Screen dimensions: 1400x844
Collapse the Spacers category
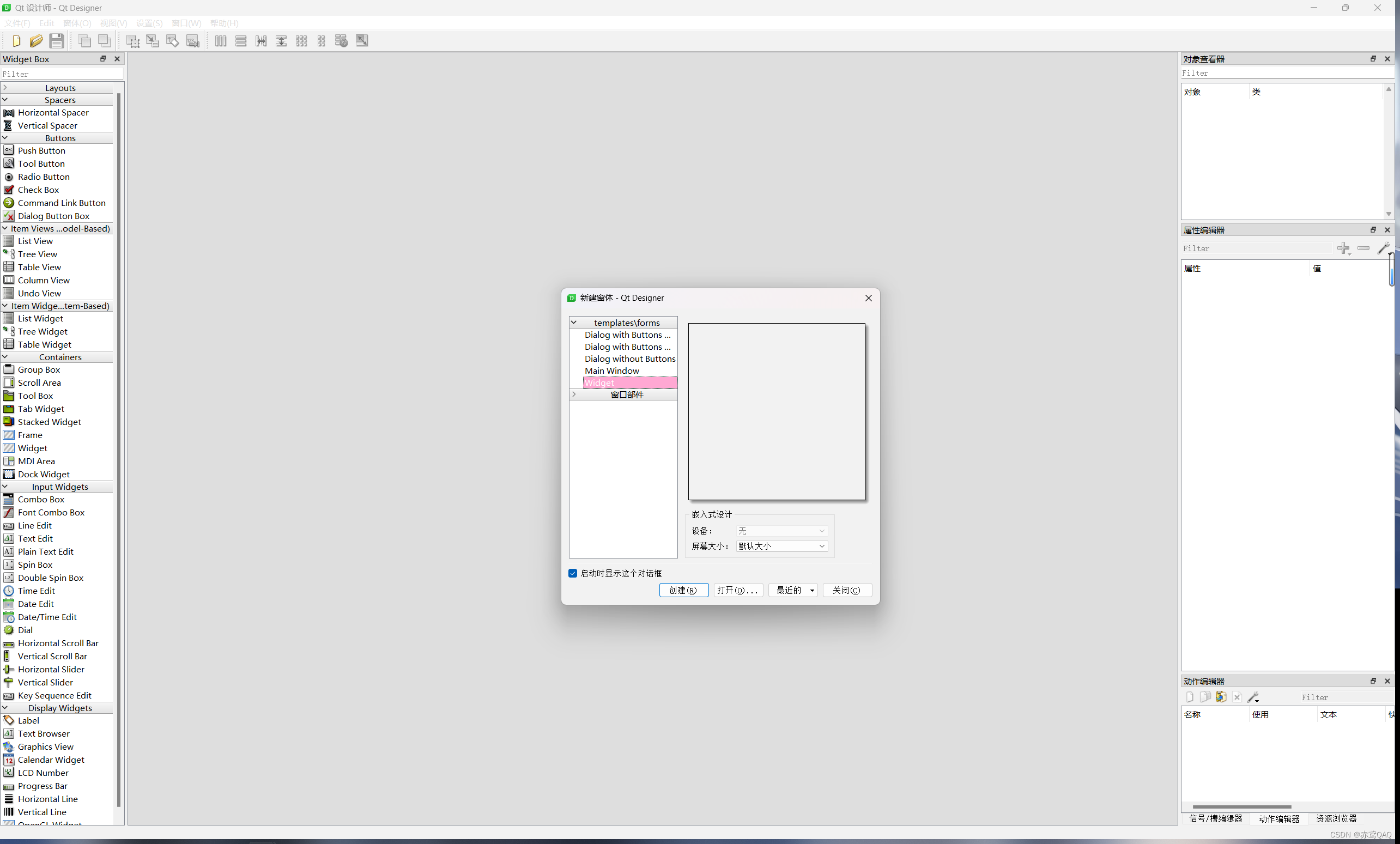tap(5, 99)
